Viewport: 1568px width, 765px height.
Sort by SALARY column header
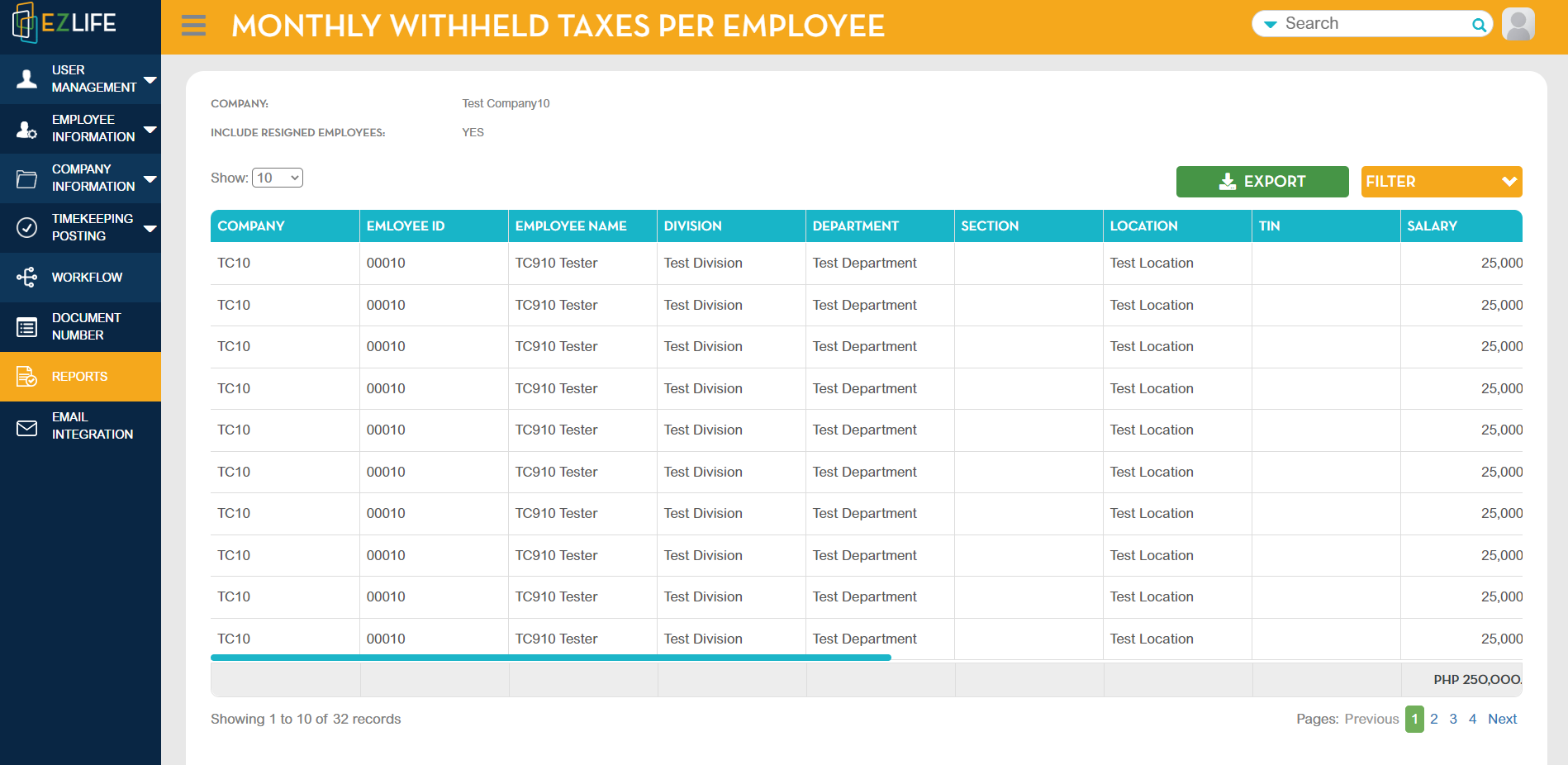click(1461, 226)
